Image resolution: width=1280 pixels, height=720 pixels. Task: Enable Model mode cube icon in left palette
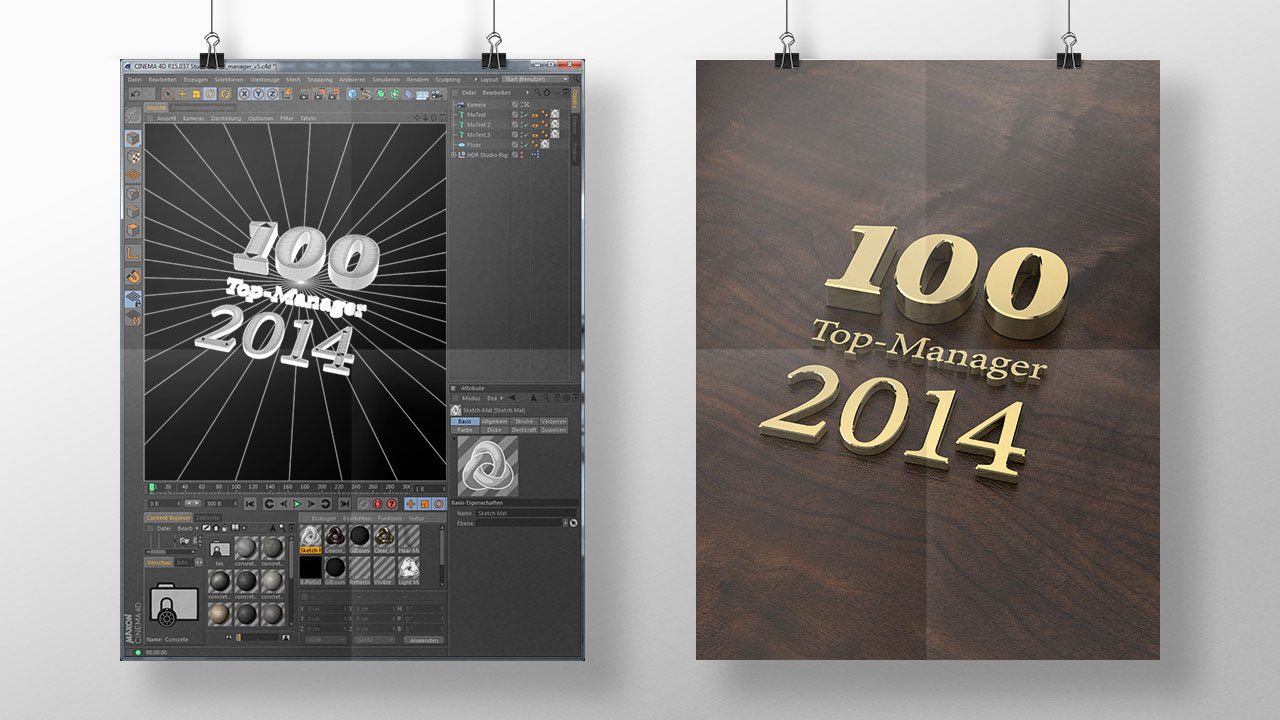click(x=133, y=138)
